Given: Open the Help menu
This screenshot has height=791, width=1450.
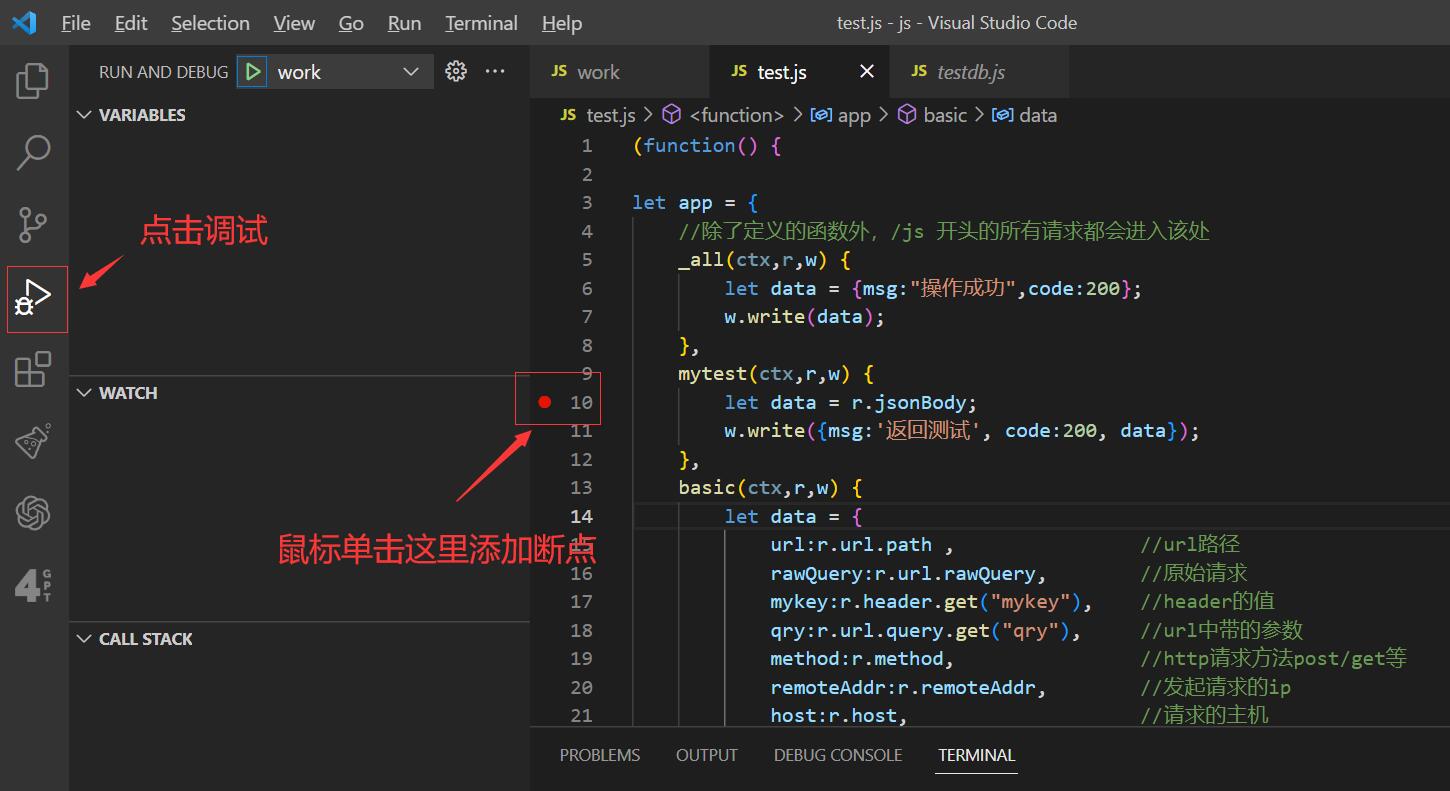Looking at the screenshot, I should [x=562, y=23].
